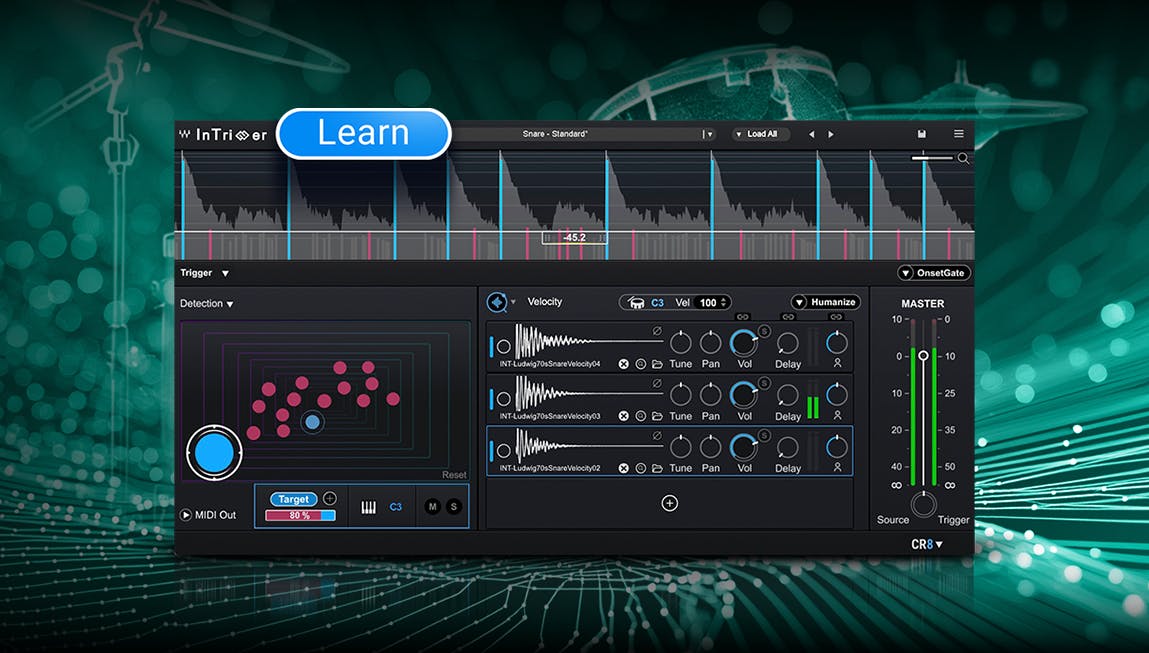Click the Waves InTrigger logo
The height and width of the screenshot is (653, 1149).
coord(223,135)
